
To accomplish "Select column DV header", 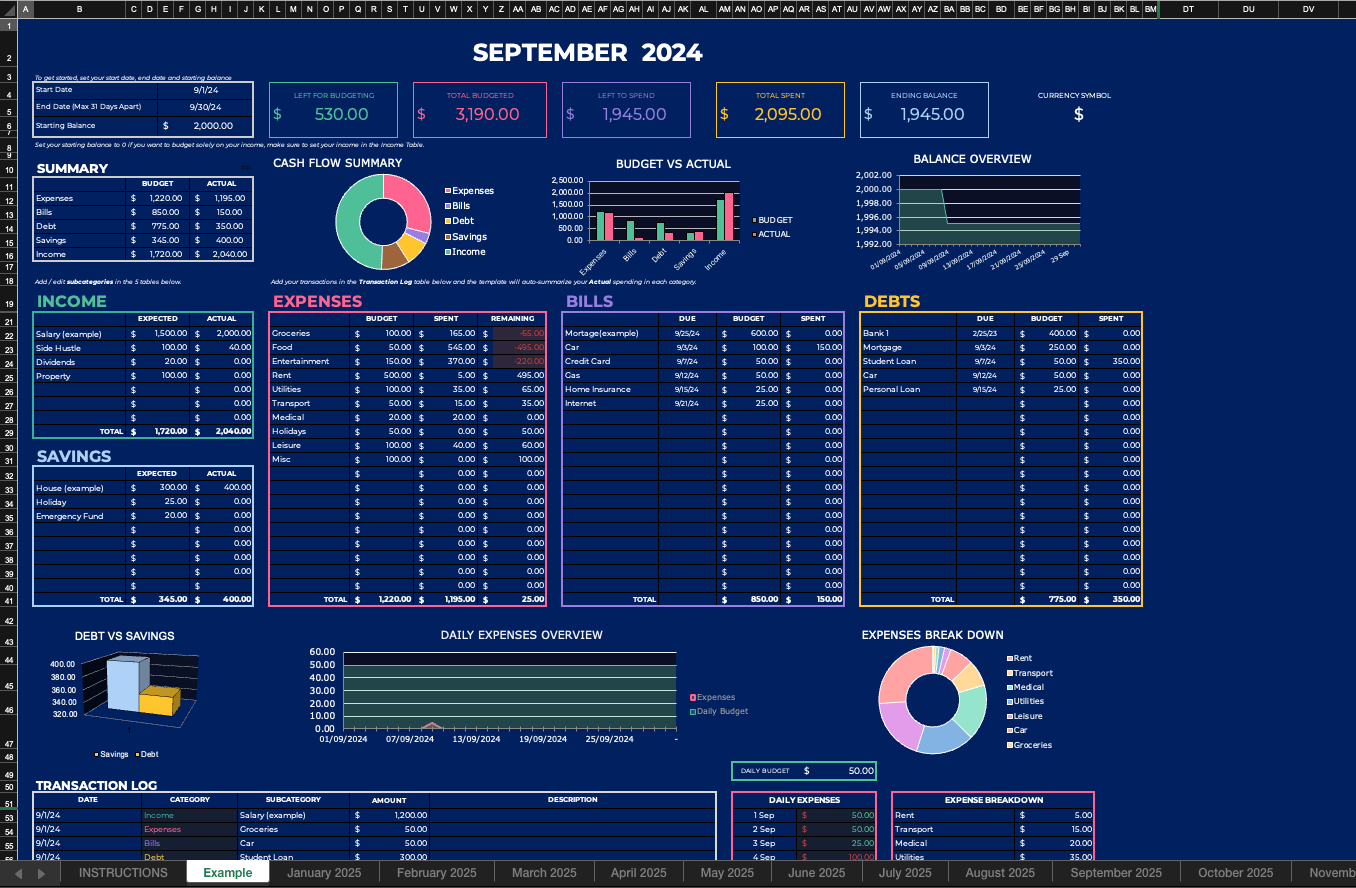I will tap(1308, 9).
